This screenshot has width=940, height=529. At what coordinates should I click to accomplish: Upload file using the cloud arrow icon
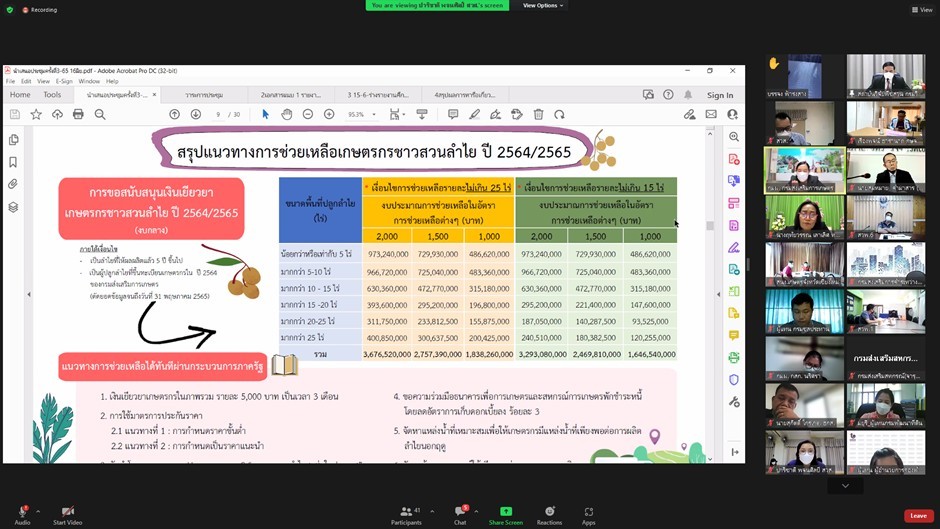click(57, 115)
